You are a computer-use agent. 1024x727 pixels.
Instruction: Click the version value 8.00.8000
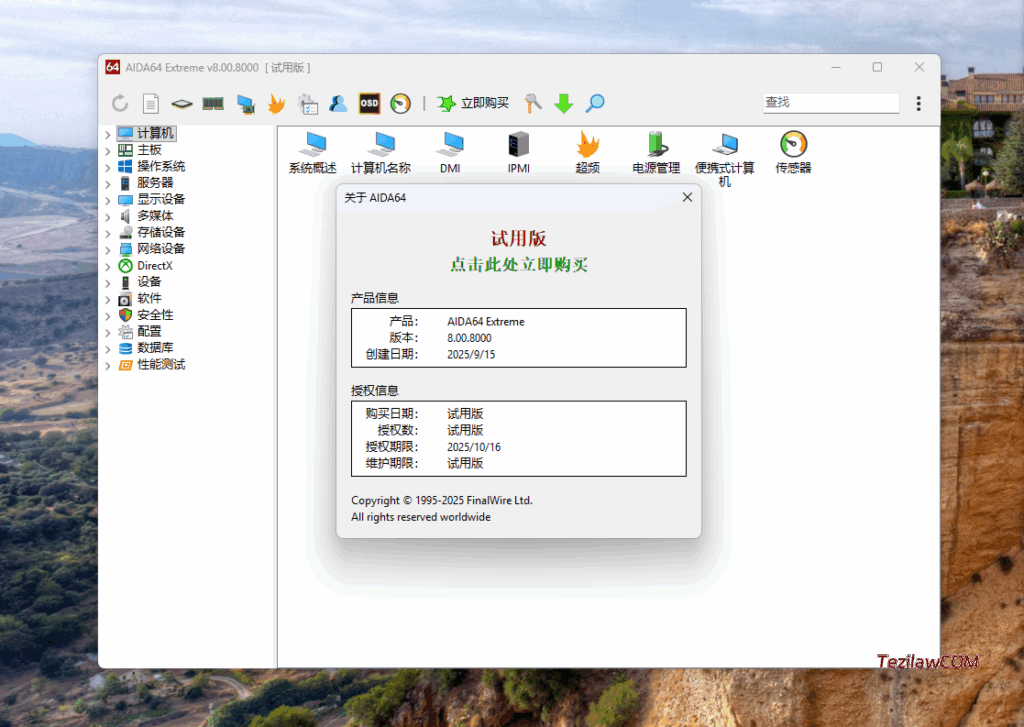tap(469, 338)
